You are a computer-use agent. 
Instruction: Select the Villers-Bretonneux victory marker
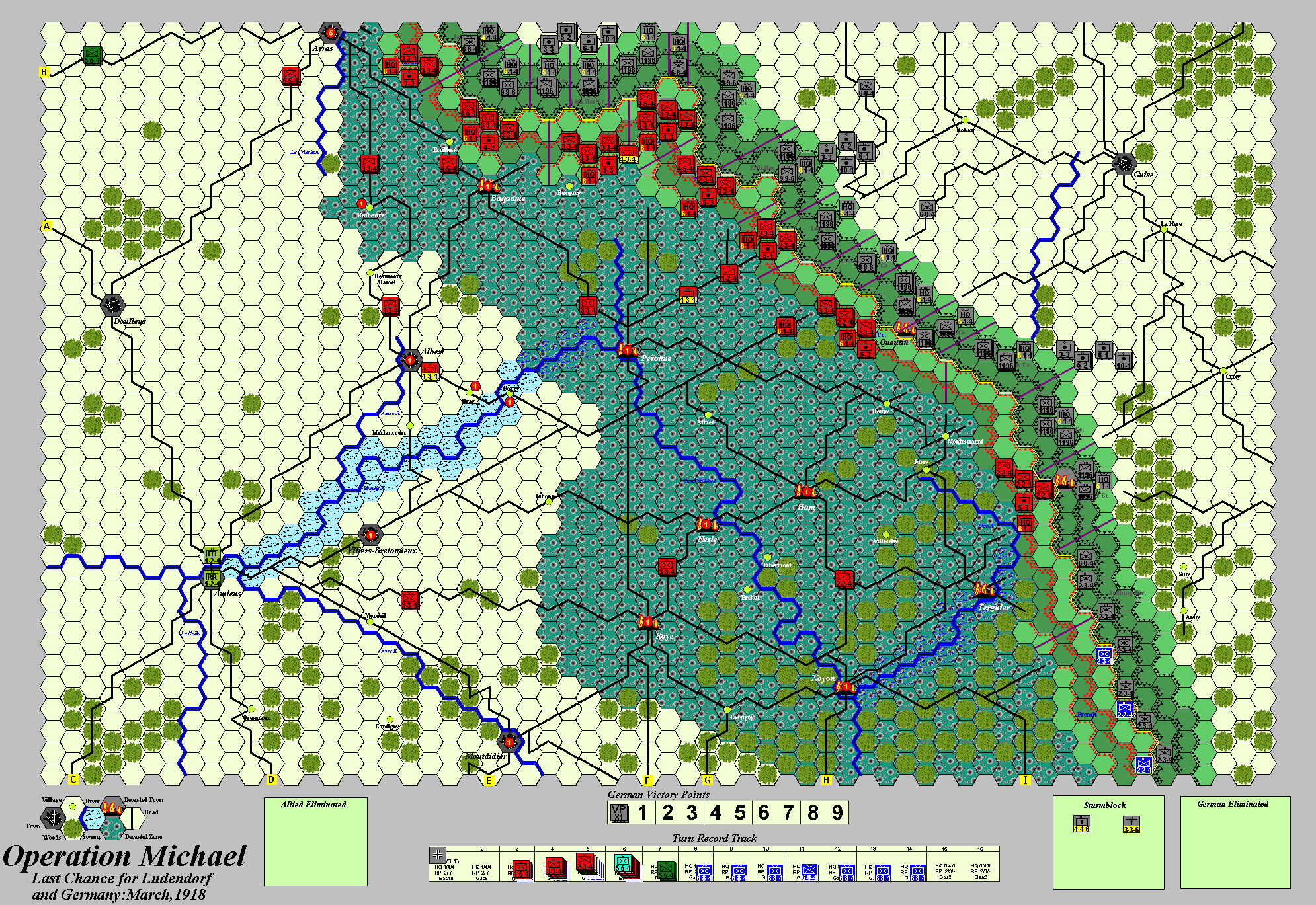coord(371,535)
